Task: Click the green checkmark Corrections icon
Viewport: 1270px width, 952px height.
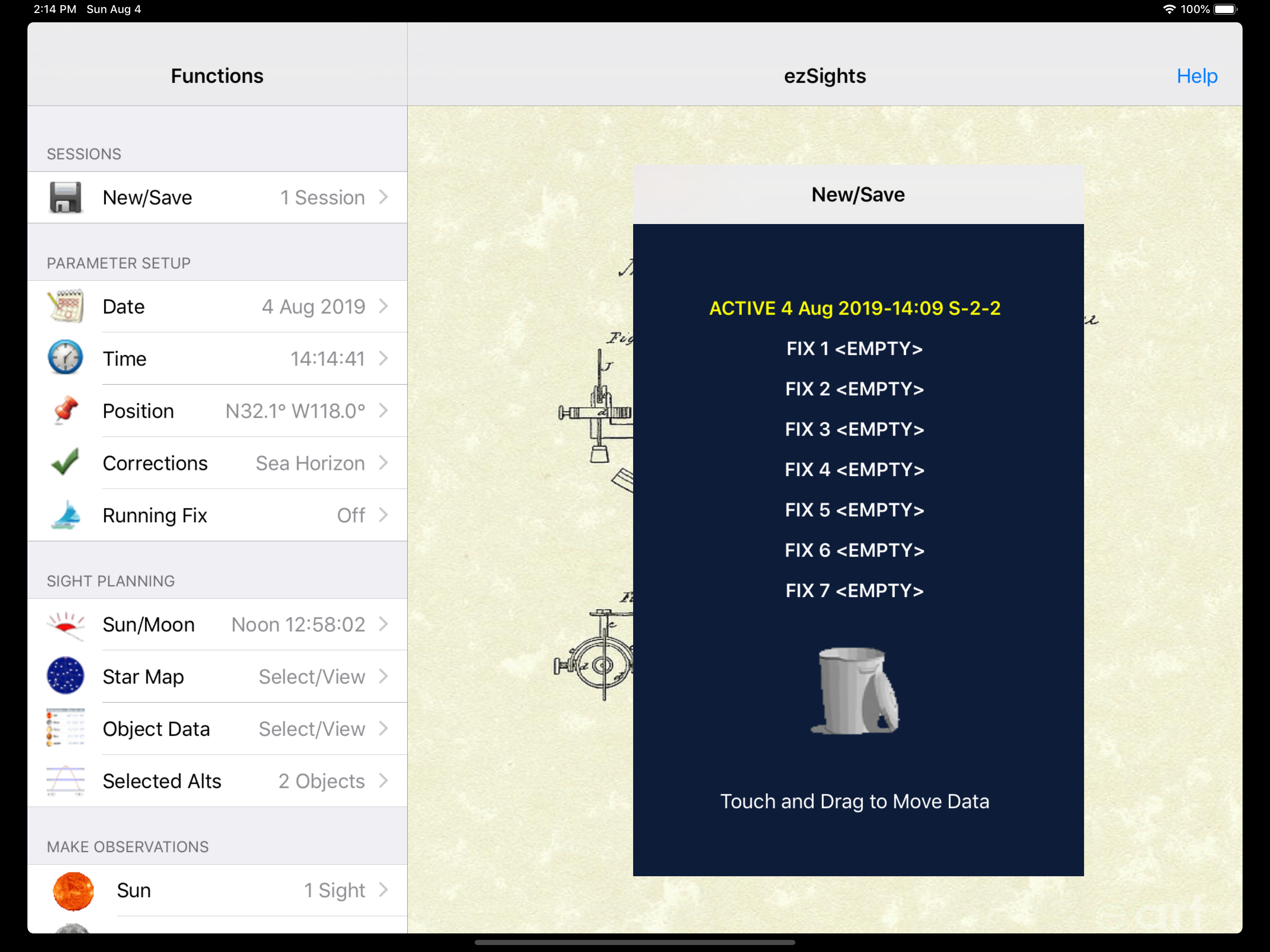Action: click(x=65, y=463)
